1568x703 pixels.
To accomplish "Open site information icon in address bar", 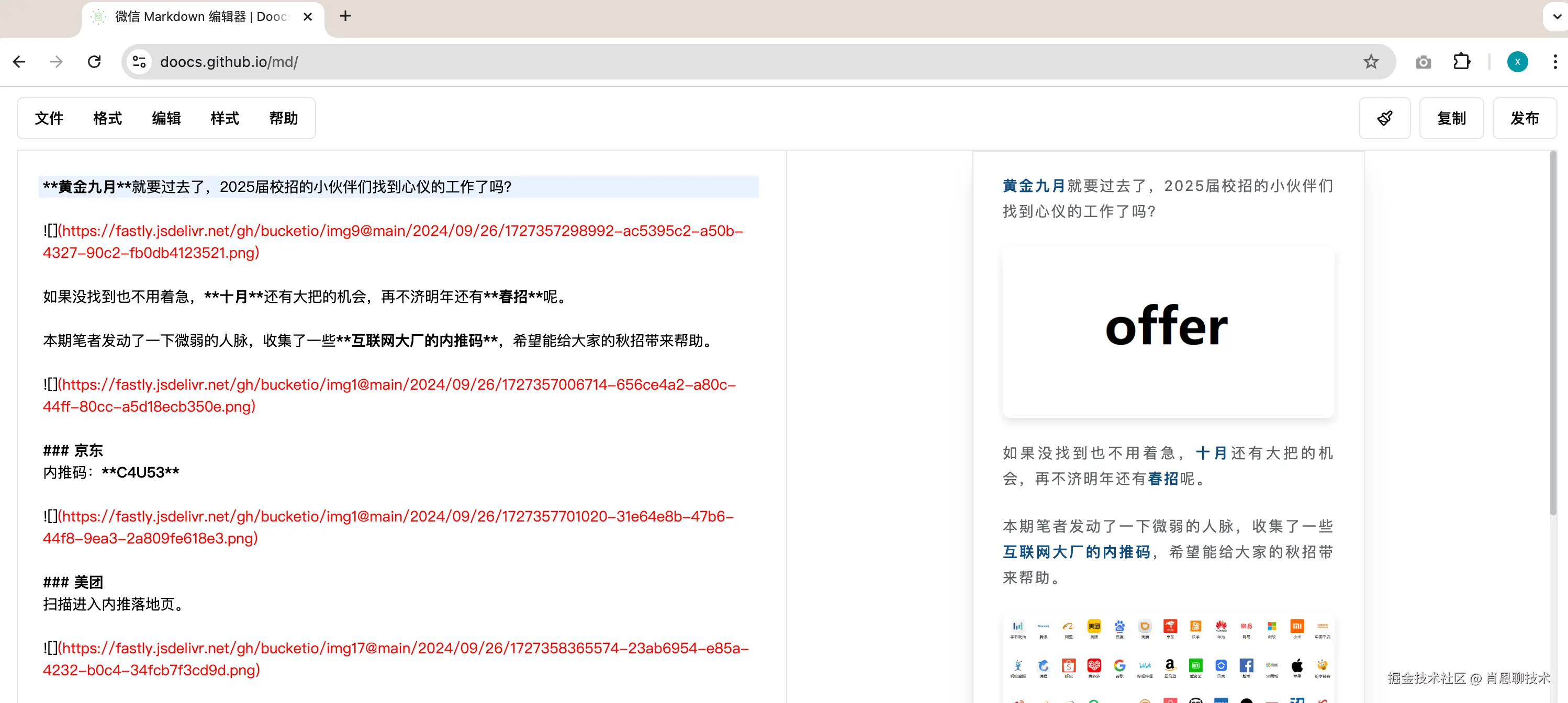I will (139, 61).
